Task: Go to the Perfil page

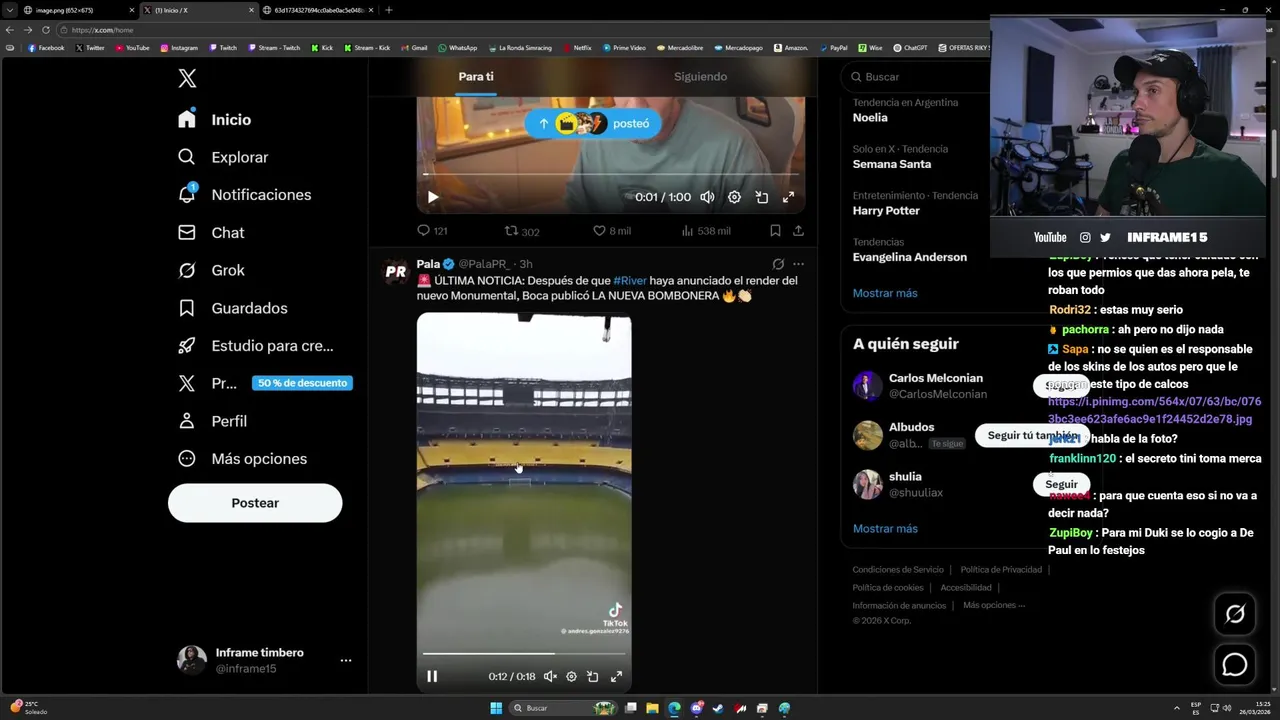Action: click(x=212, y=421)
